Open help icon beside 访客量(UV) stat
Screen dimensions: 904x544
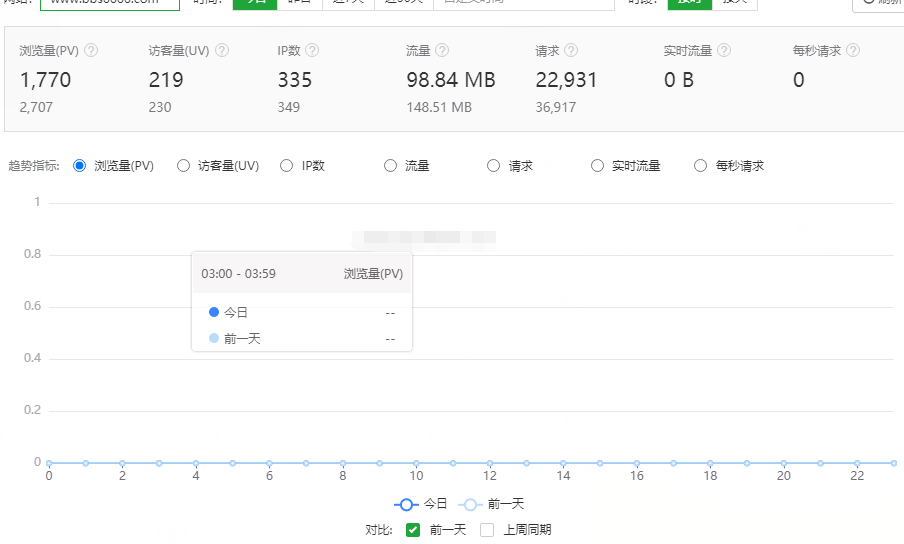coord(222,50)
